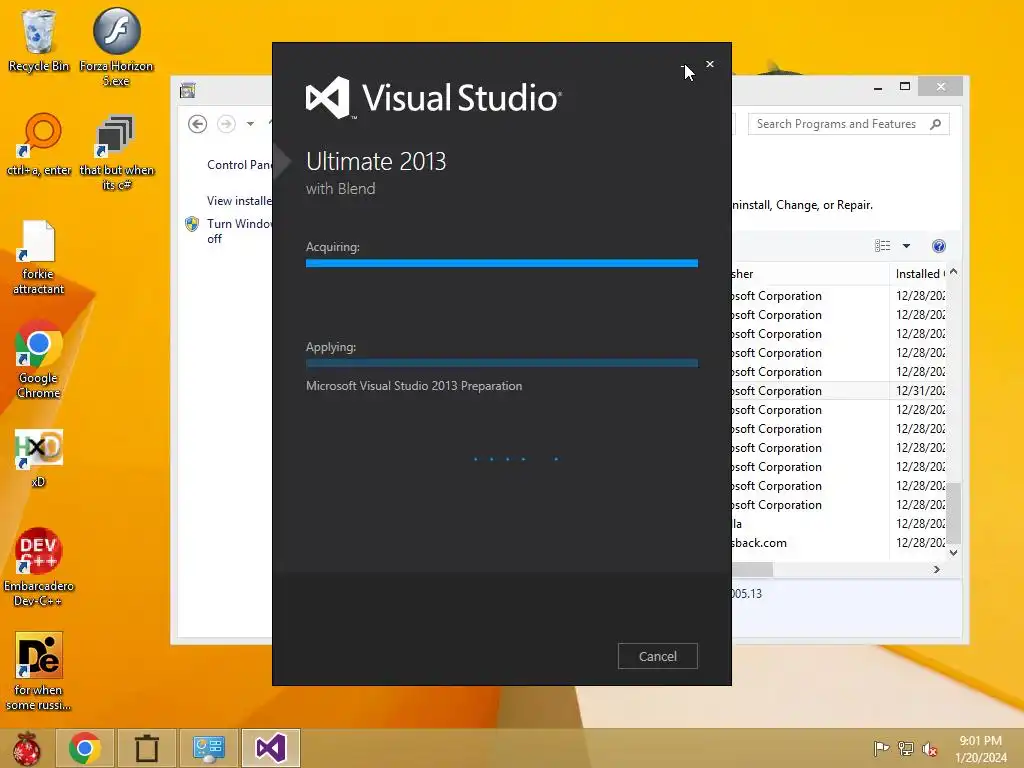Open 'that but when its c#' desktop shortcut
This screenshot has width=1024, height=768.
point(116,152)
